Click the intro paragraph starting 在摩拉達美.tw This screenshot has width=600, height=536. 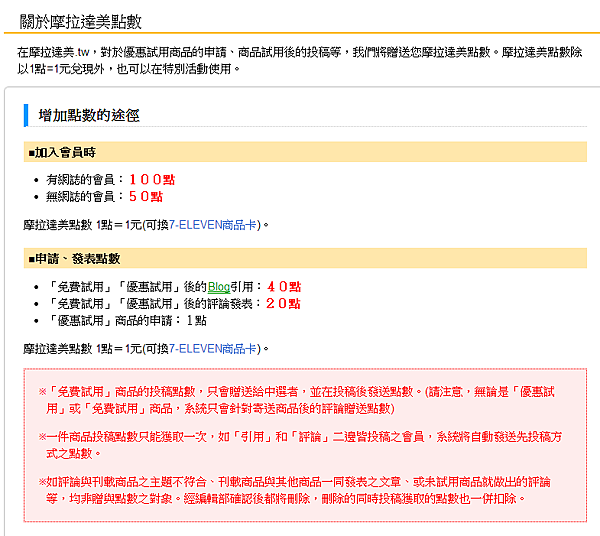[x=300, y=60]
